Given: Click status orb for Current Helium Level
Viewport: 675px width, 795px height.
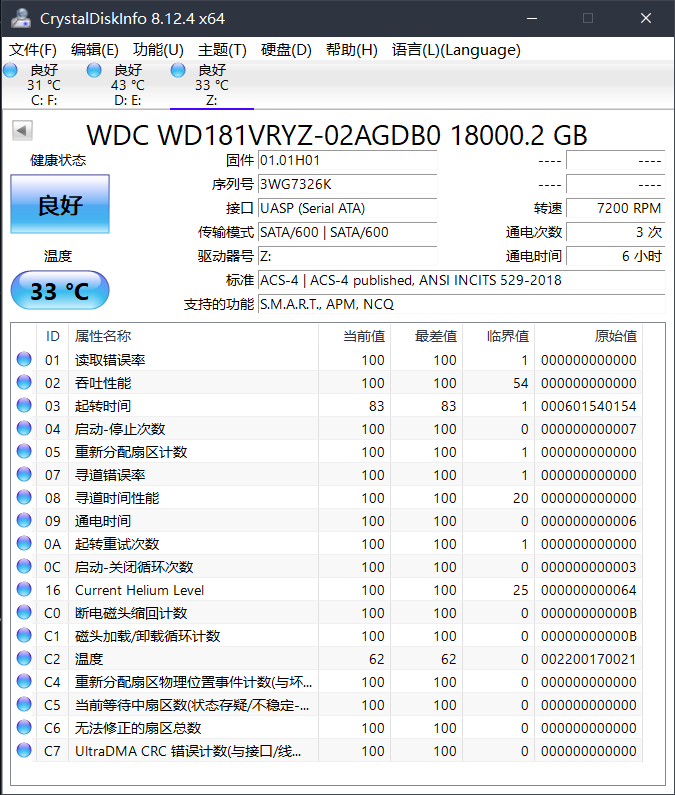Looking at the screenshot, I should coord(24,589).
